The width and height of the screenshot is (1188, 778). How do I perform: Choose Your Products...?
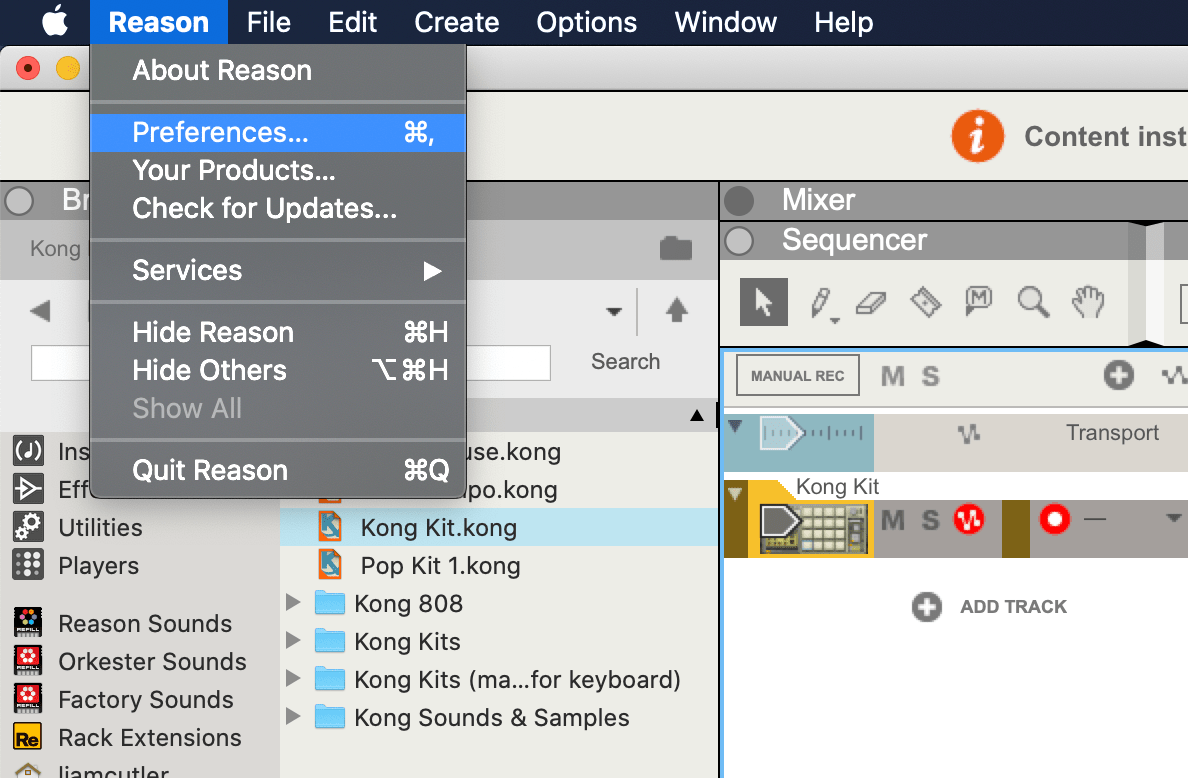[x=278, y=170]
